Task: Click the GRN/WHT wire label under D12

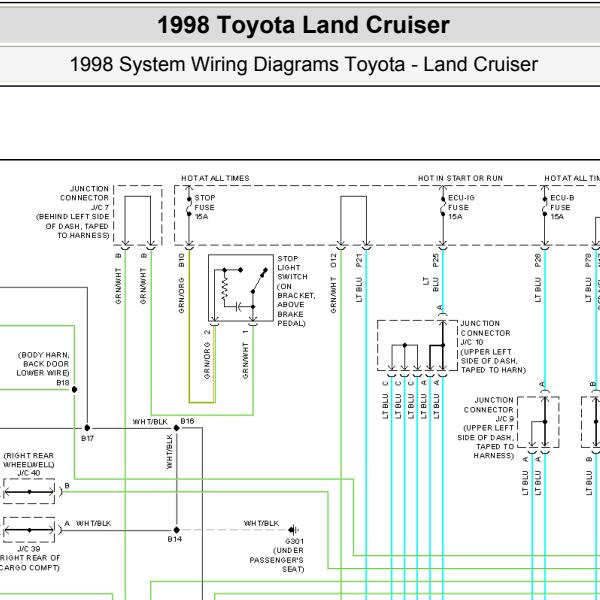Action: [333, 295]
